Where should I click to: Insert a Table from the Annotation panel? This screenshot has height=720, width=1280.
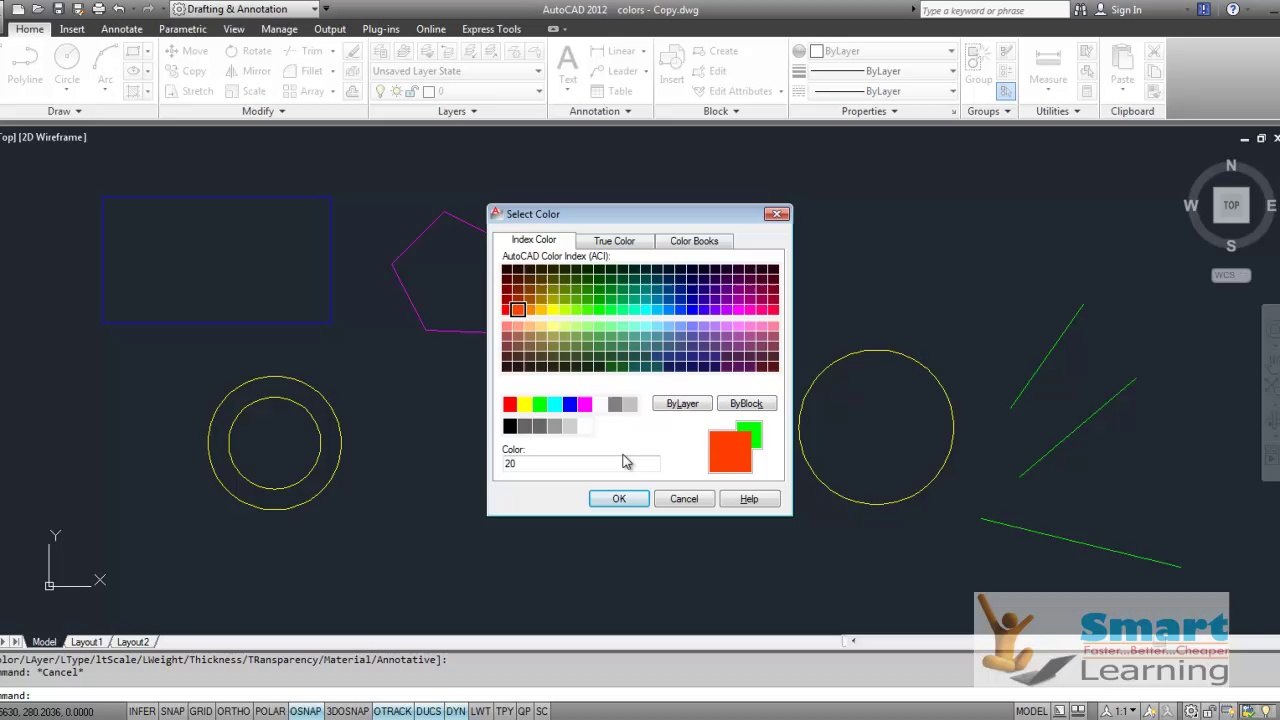pos(612,91)
